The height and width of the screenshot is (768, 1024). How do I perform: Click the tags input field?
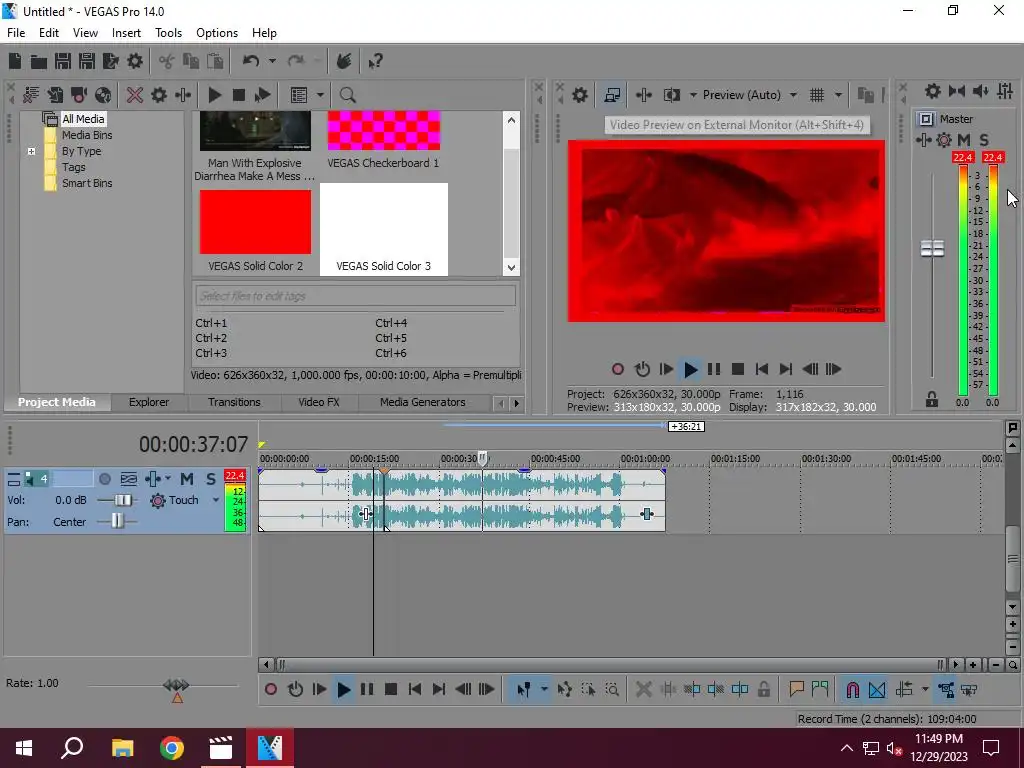[355, 296]
